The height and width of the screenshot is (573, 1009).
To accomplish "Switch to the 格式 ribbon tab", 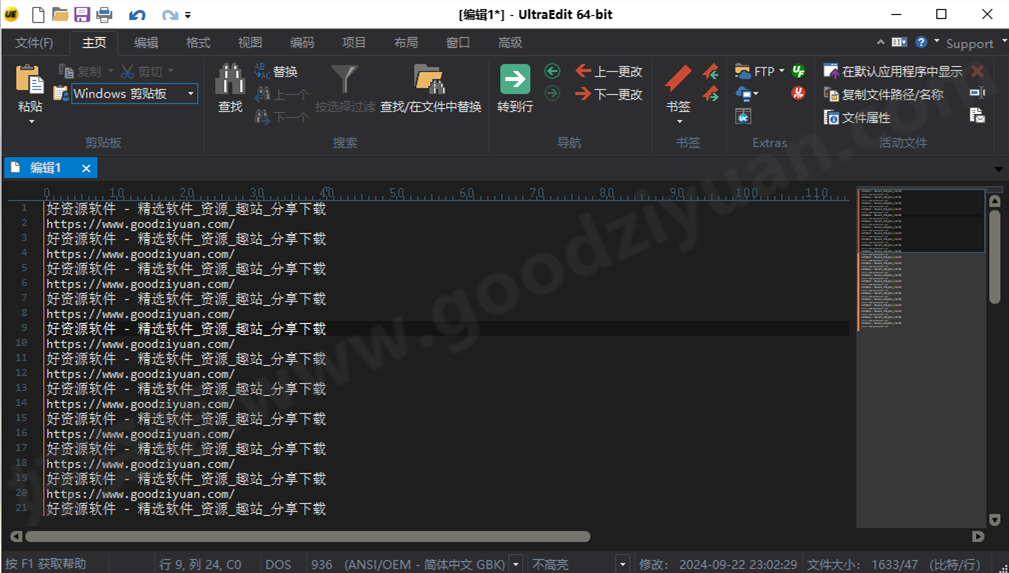I will 198,42.
